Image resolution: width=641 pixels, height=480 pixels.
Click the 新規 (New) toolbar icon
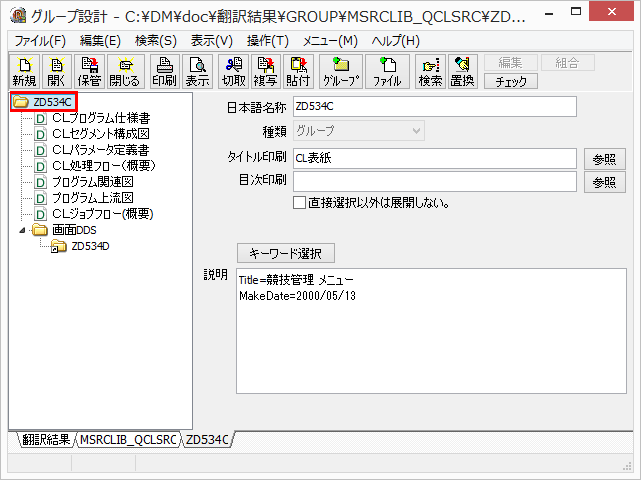click(x=25, y=72)
